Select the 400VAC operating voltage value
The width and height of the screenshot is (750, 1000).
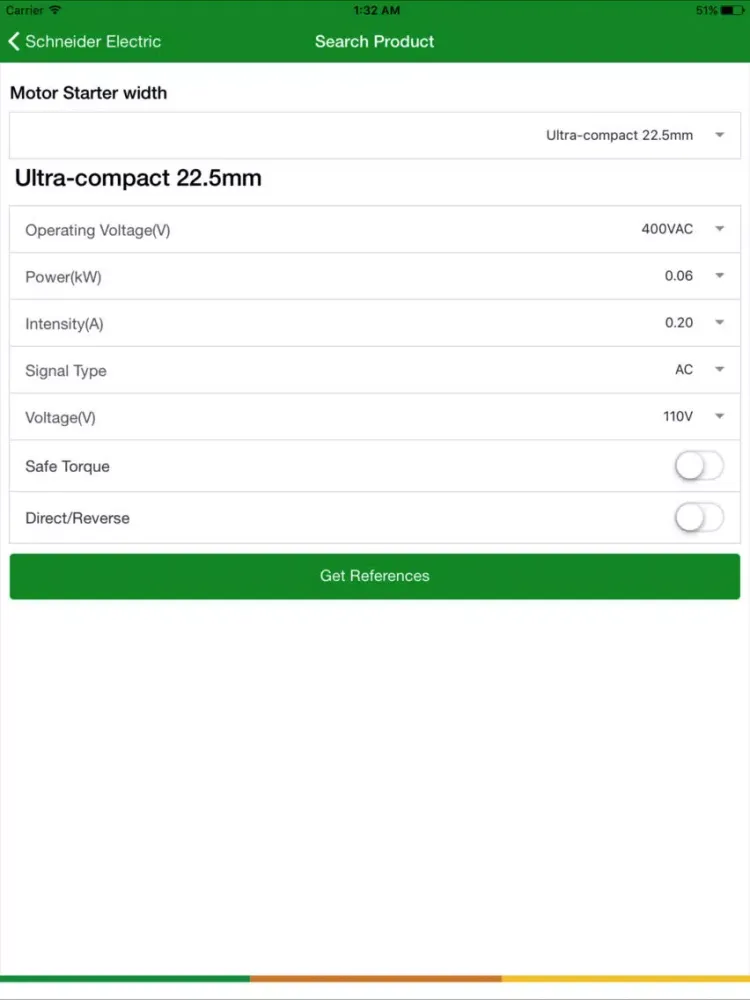[x=667, y=229]
